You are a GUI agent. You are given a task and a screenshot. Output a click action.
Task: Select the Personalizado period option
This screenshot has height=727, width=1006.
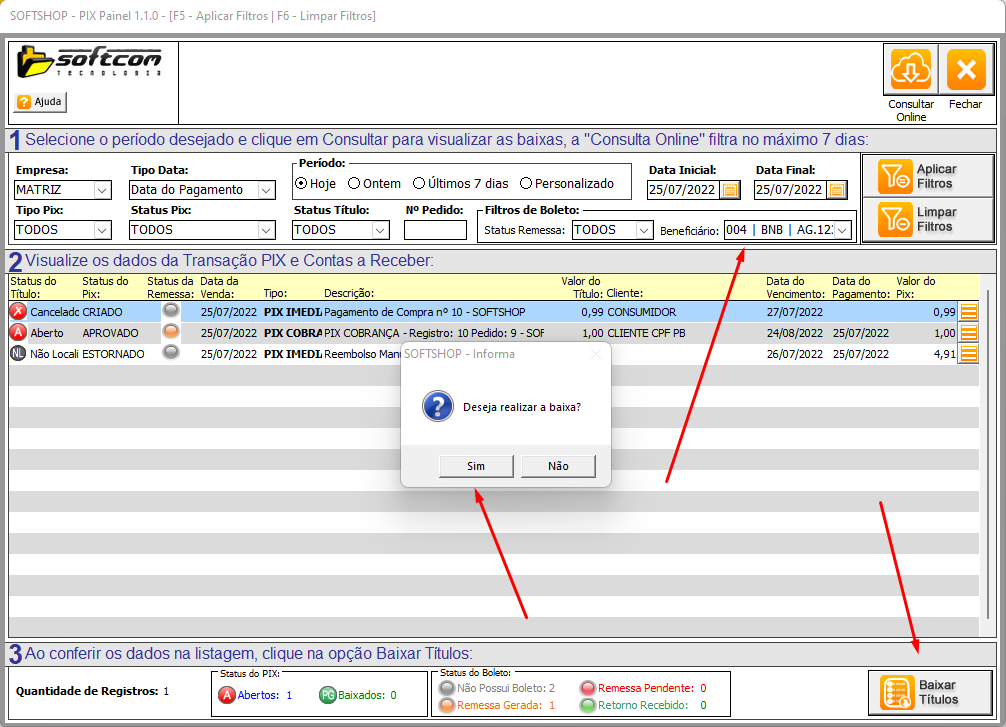526,184
